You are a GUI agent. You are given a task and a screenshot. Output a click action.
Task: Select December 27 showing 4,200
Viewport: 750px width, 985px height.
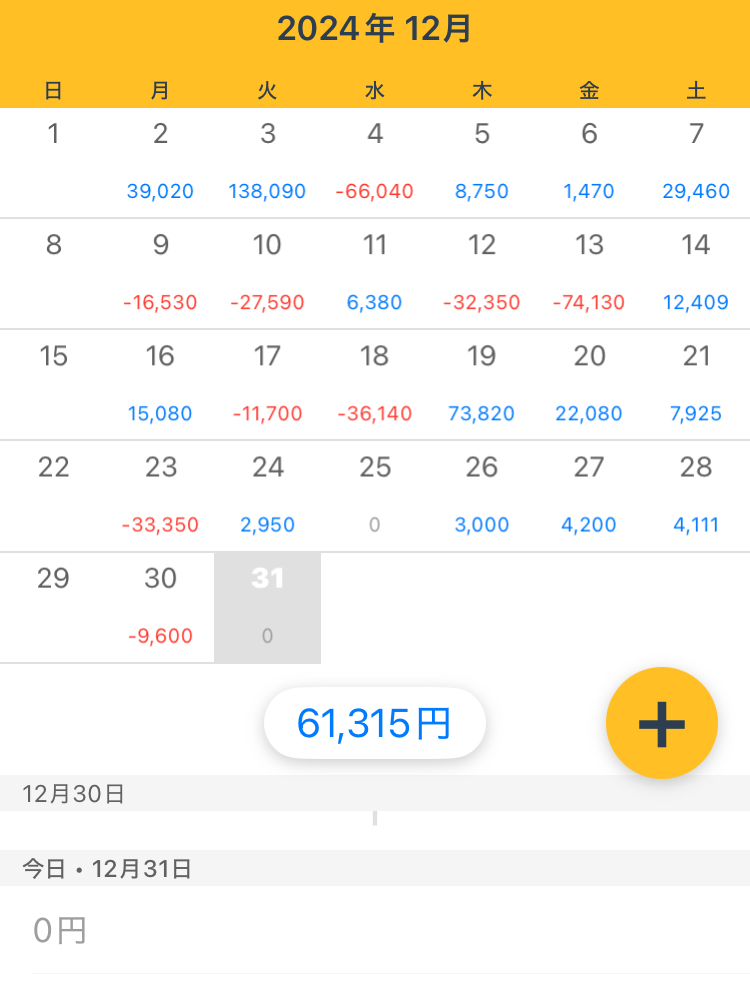point(589,496)
